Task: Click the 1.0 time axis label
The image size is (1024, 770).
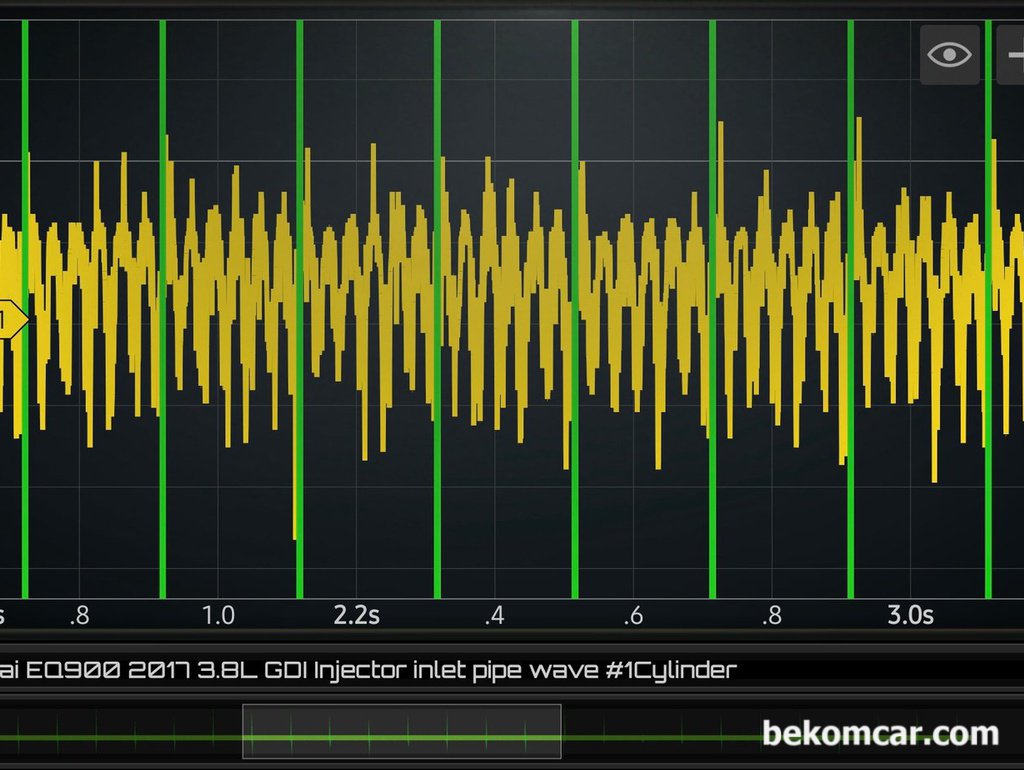Action: (x=218, y=615)
